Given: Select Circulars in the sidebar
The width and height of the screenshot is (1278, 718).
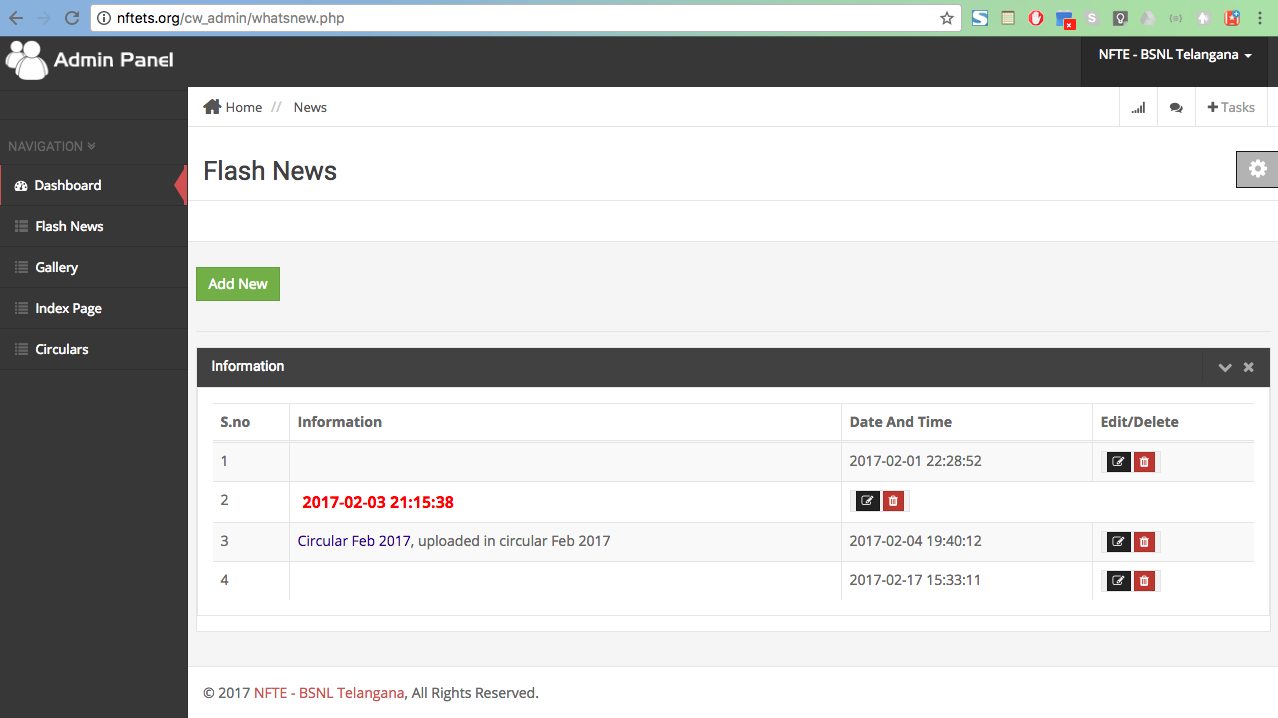Looking at the screenshot, I should (61, 350).
